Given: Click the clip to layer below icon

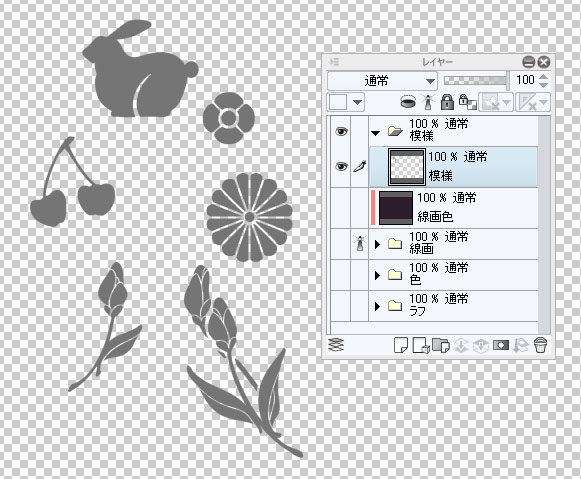Looking at the screenshot, I should (x=408, y=102).
